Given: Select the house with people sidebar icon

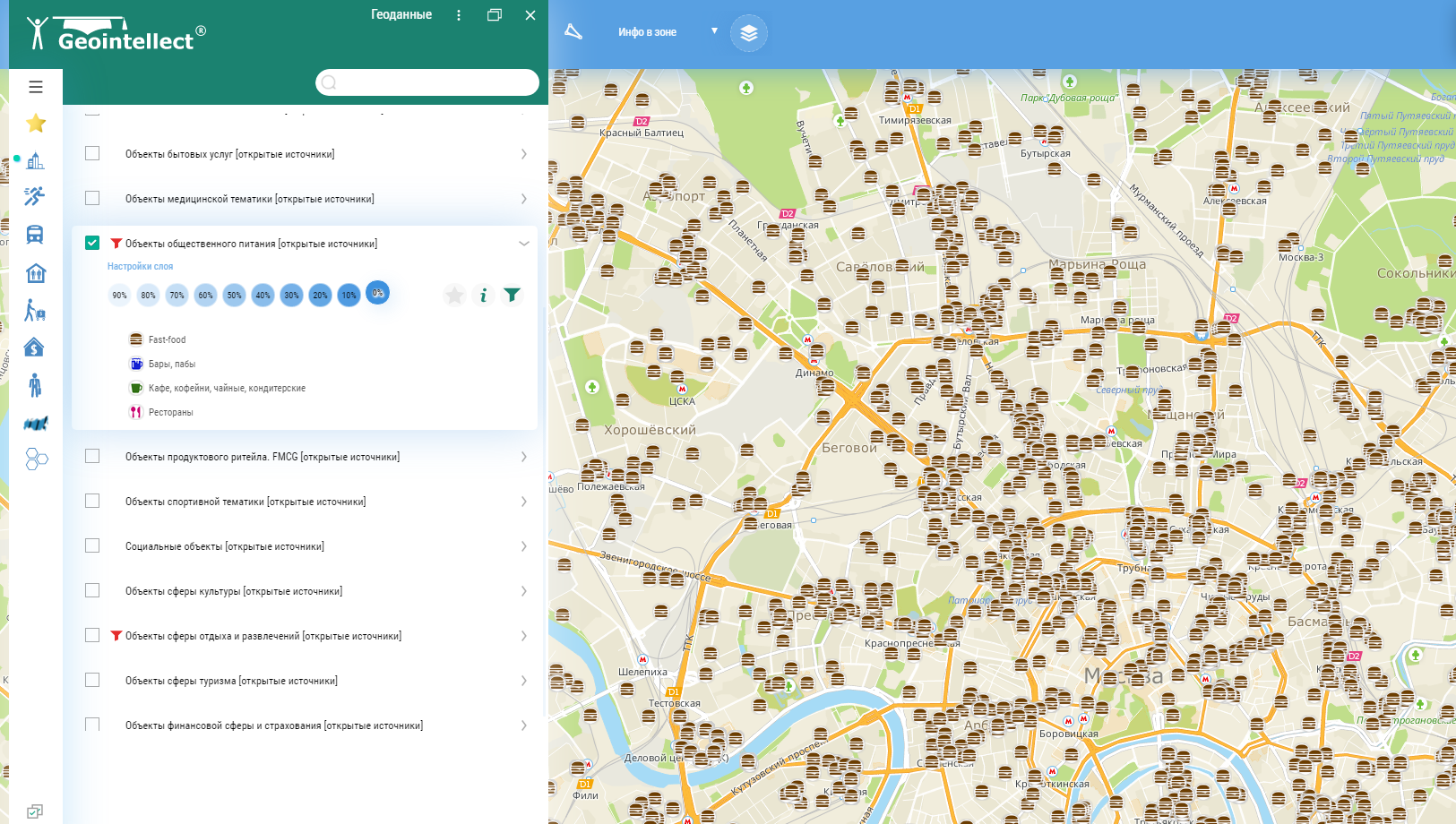Looking at the screenshot, I should pos(36,273).
